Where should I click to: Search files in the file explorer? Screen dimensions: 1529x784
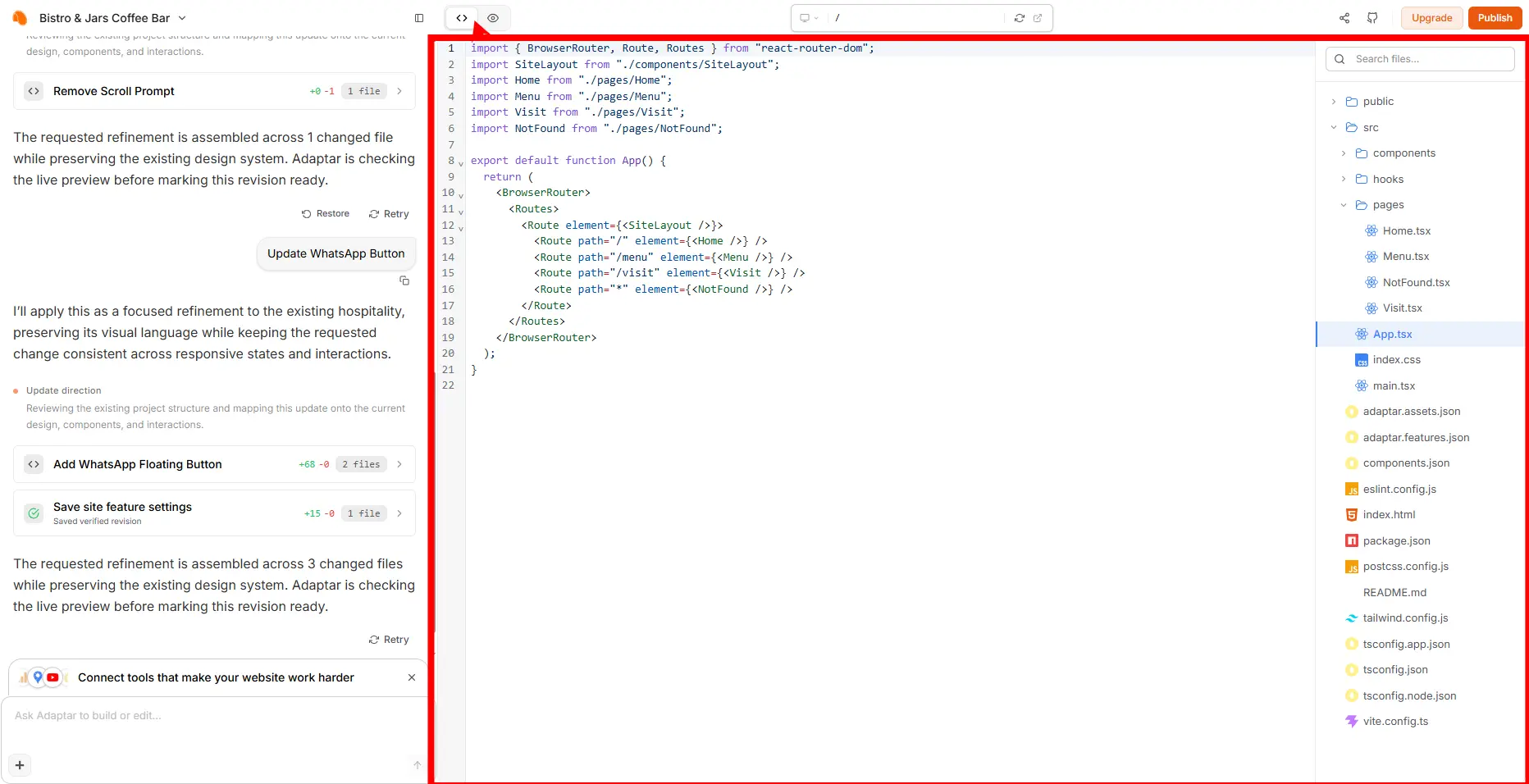click(1420, 59)
